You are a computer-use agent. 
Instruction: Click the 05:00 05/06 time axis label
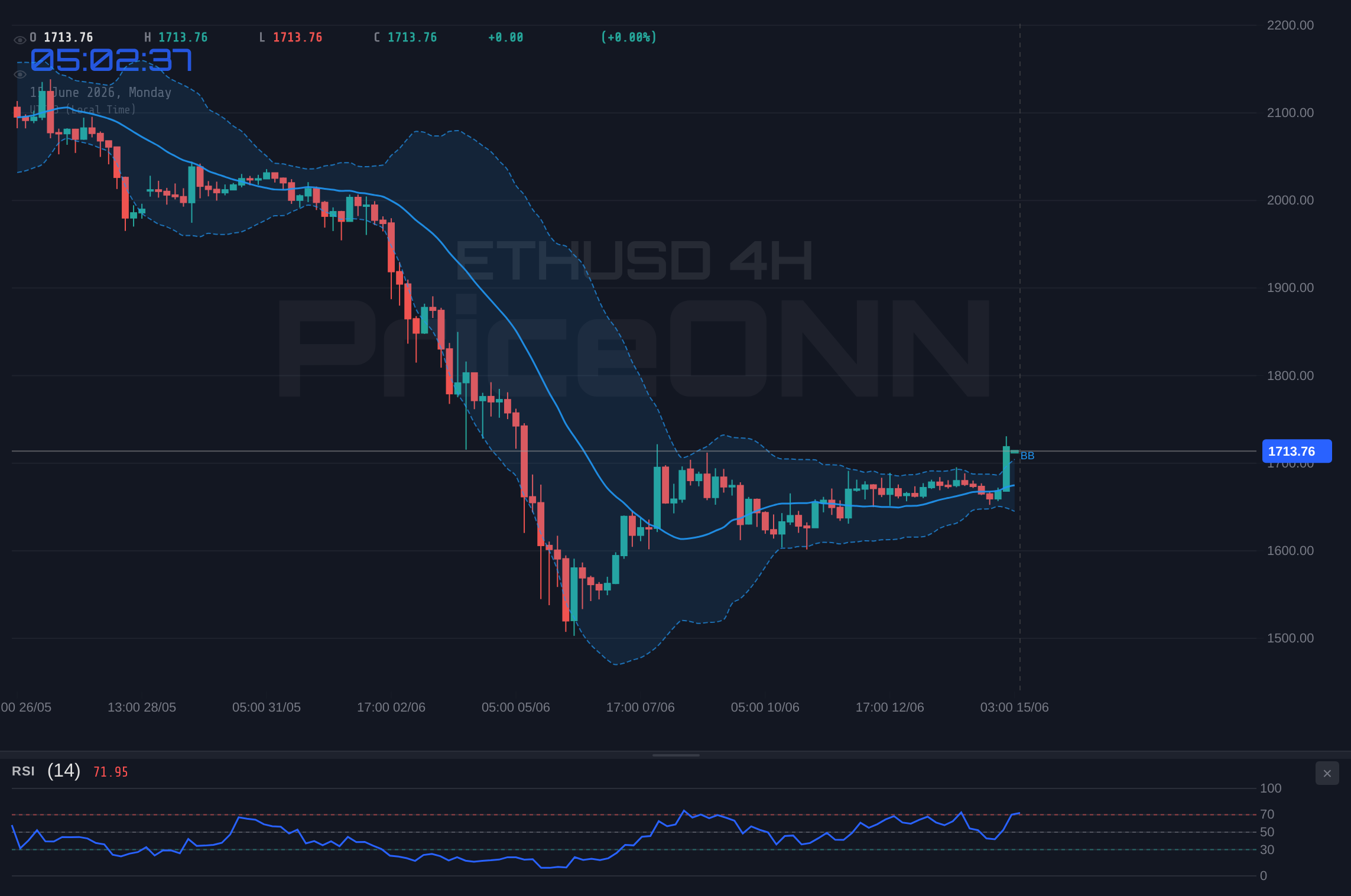click(x=516, y=707)
